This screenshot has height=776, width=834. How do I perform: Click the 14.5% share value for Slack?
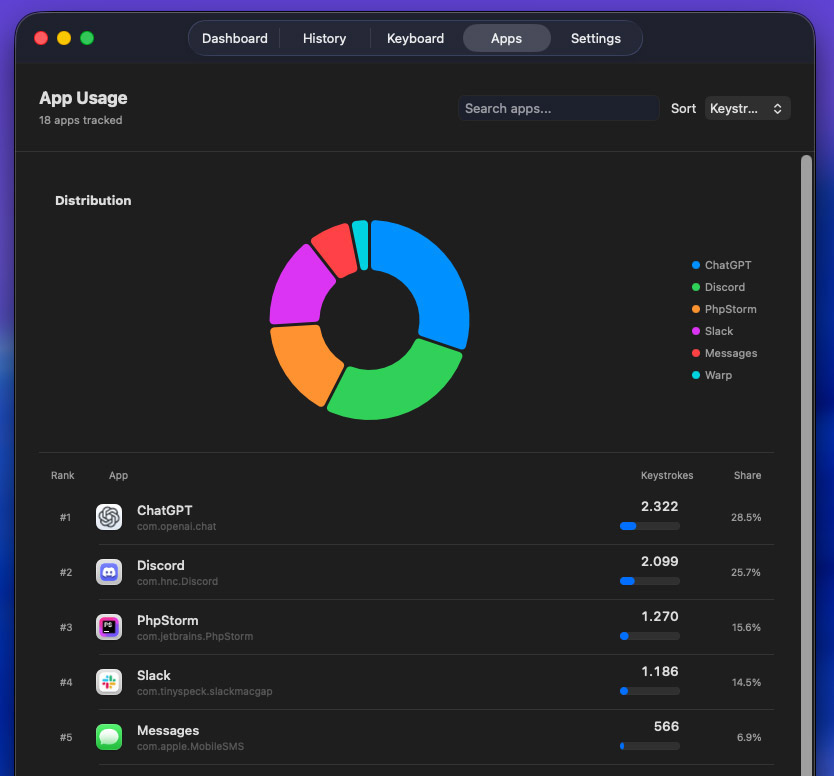click(x=746, y=682)
